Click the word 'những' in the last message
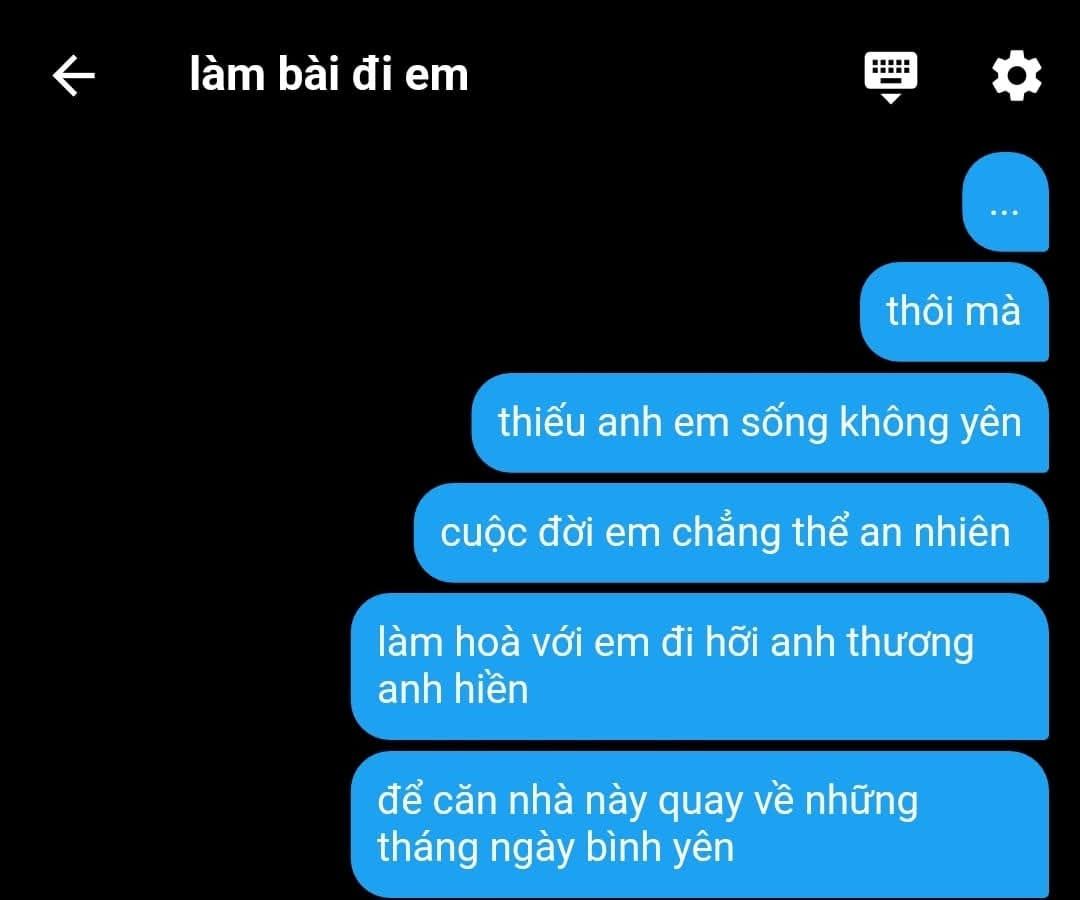Image resolution: width=1080 pixels, height=900 pixels. tap(861, 802)
